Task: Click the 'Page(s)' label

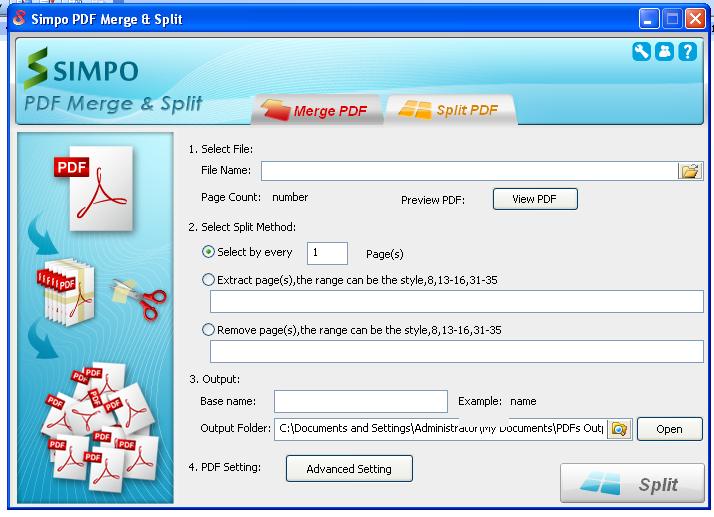Action: point(385,254)
